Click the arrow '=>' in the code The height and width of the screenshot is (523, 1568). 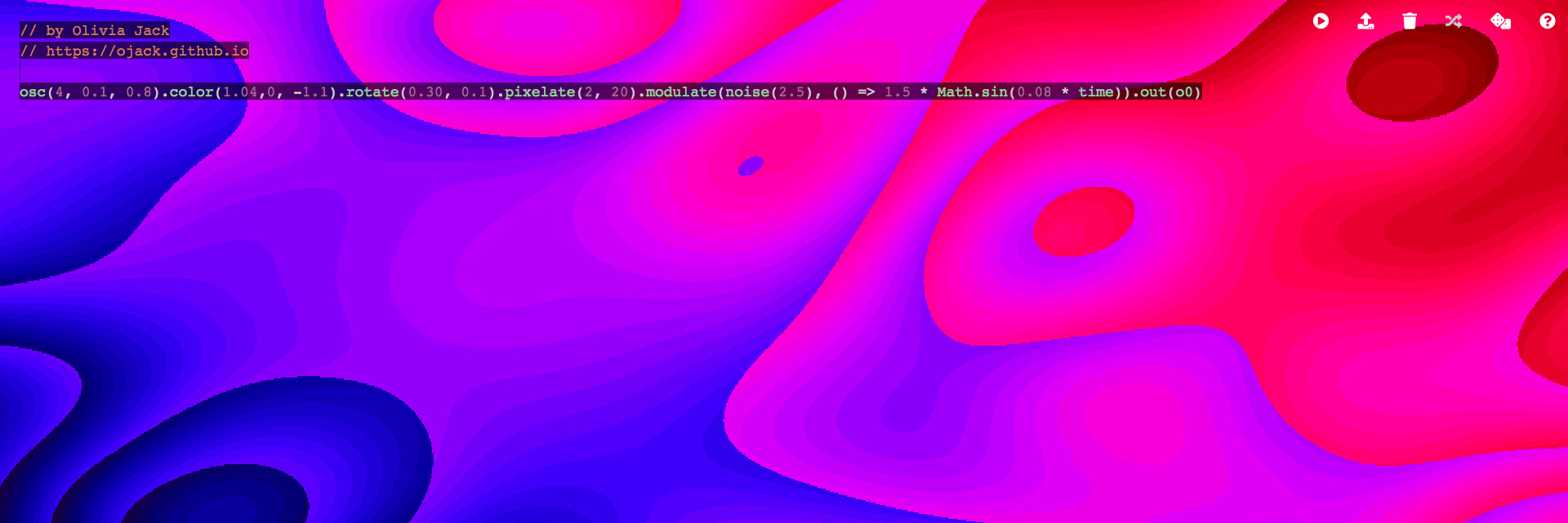pos(866,92)
